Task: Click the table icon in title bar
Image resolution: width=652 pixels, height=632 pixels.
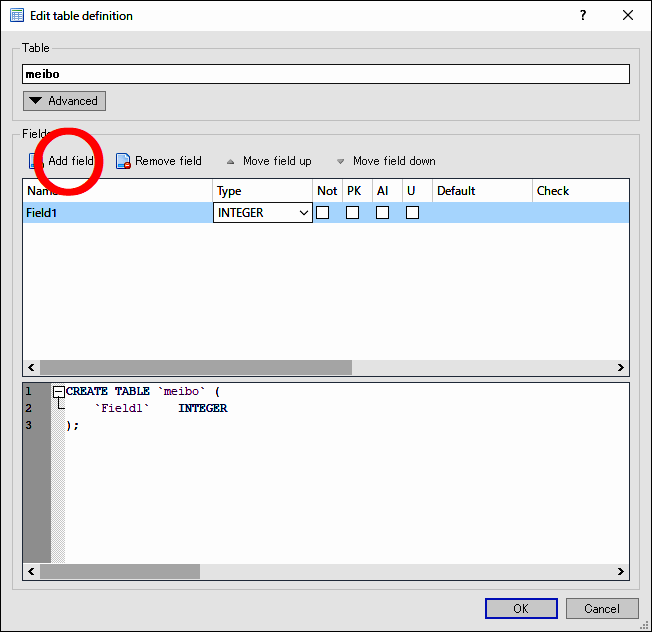Action: click(x=16, y=15)
